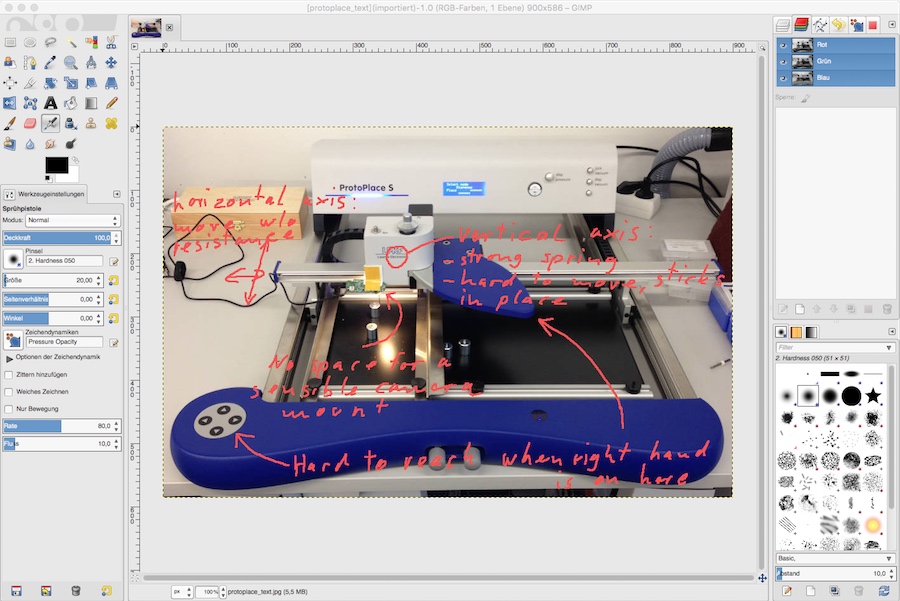Open the px unit dropdown
This screenshot has height=601, width=900.
pos(182,592)
